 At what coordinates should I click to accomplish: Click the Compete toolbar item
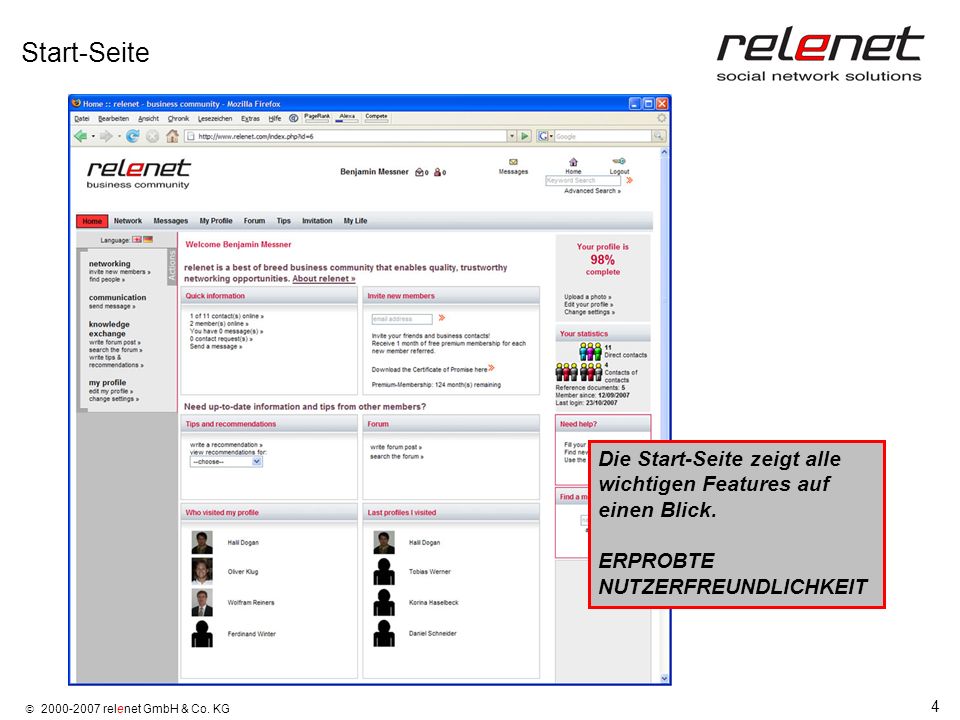click(x=376, y=117)
